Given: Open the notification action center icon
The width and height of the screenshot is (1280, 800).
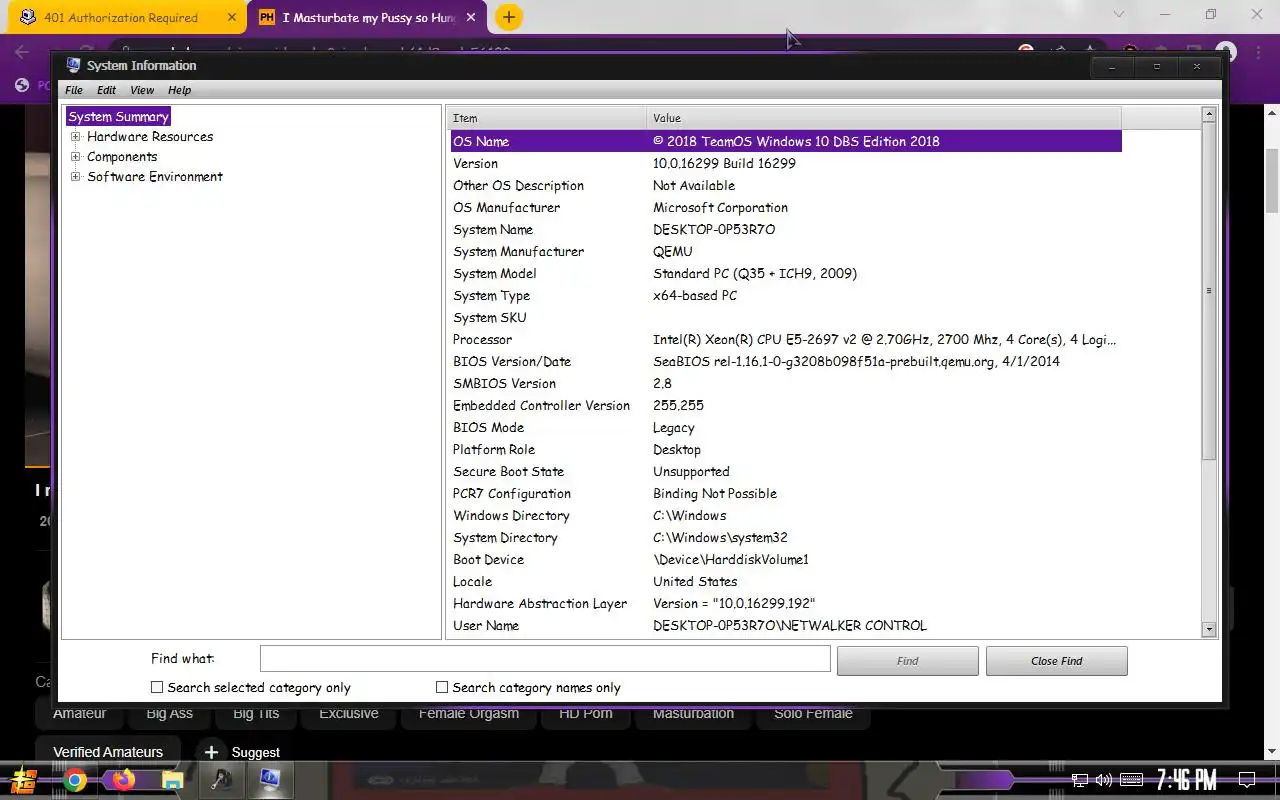Looking at the screenshot, I should tap(1247, 780).
